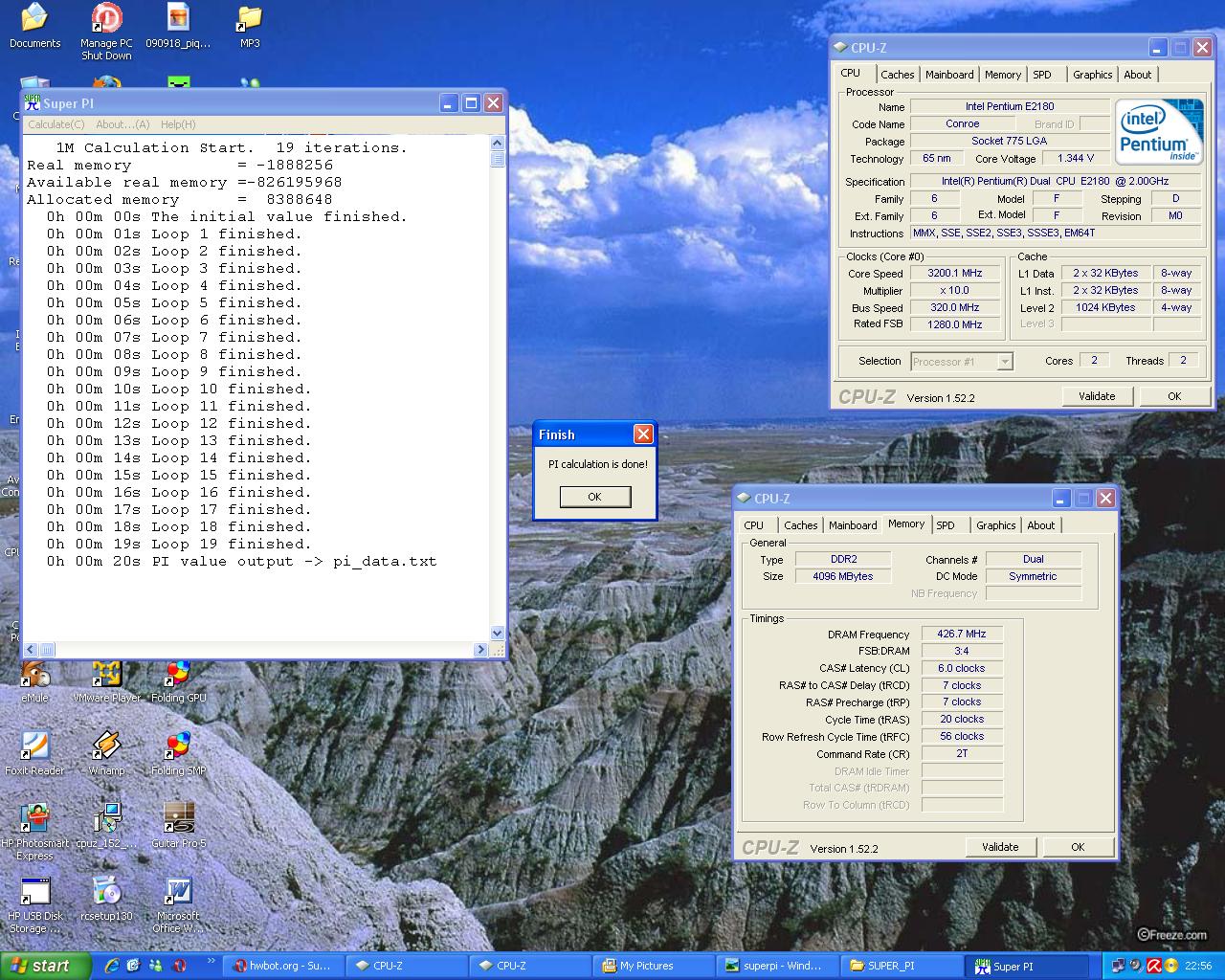The height and width of the screenshot is (980, 1225).
Task: Click Super PI vertical scrollbar up arrow
Action: pos(497,144)
